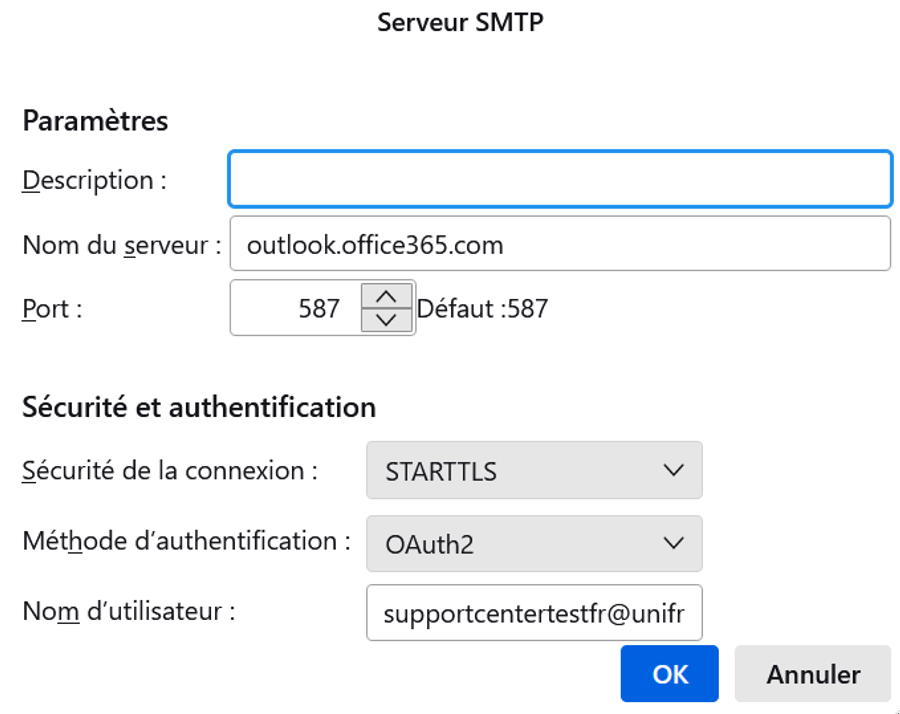Click the Sécurité de la connexion label
Viewport: 900px width, 714px height.
[170, 471]
